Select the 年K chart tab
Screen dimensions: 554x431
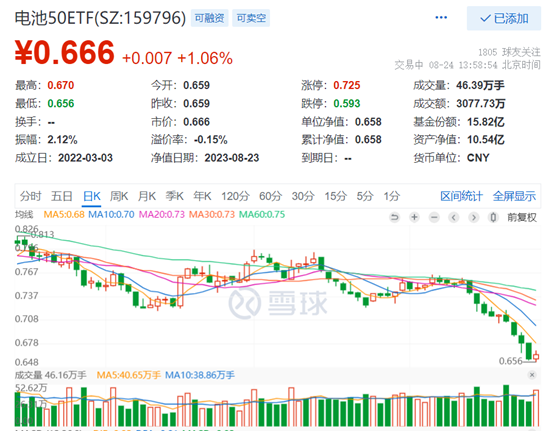click(202, 196)
